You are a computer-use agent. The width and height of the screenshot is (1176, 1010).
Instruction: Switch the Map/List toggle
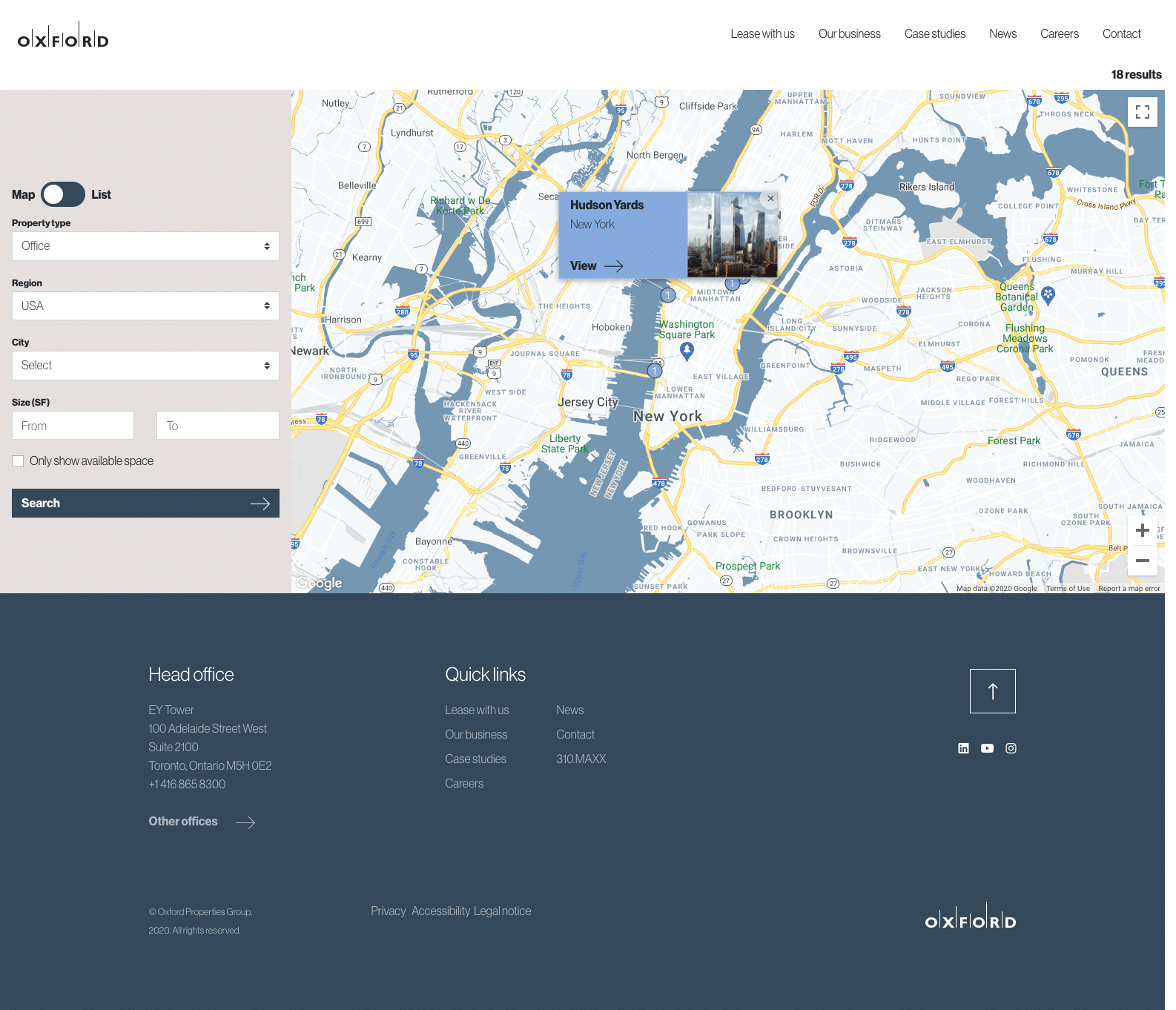63,194
